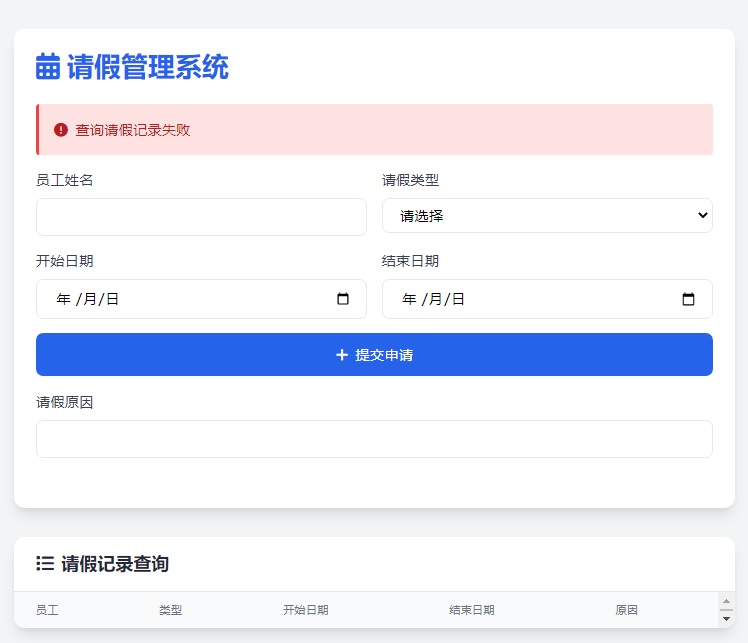Submit the form with 提交申请 button
Viewport: 748px width, 643px height.
(x=374, y=354)
